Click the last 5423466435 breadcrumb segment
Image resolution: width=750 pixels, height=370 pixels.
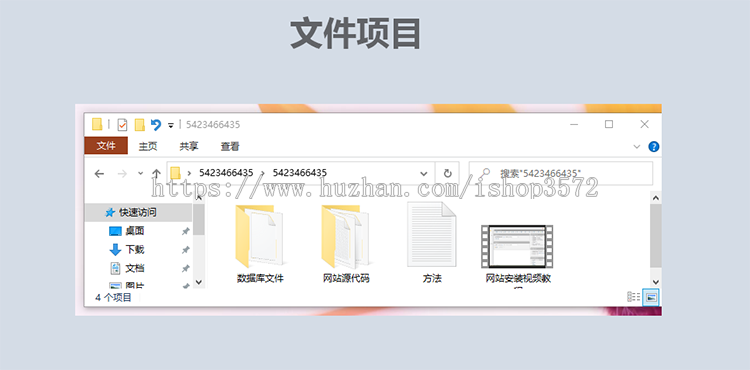click(x=300, y=173)
